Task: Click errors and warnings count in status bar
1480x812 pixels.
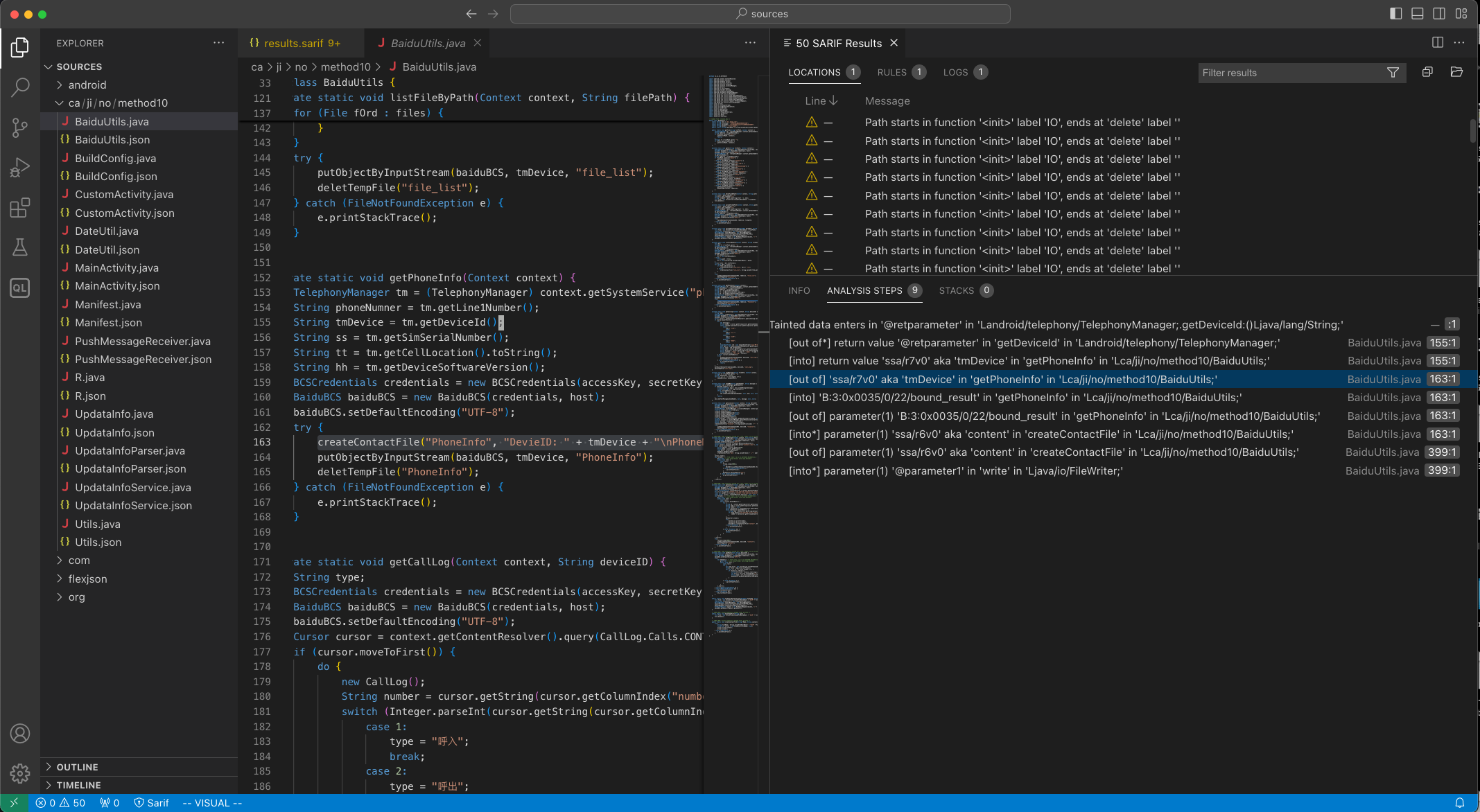Action: point(60,803)
